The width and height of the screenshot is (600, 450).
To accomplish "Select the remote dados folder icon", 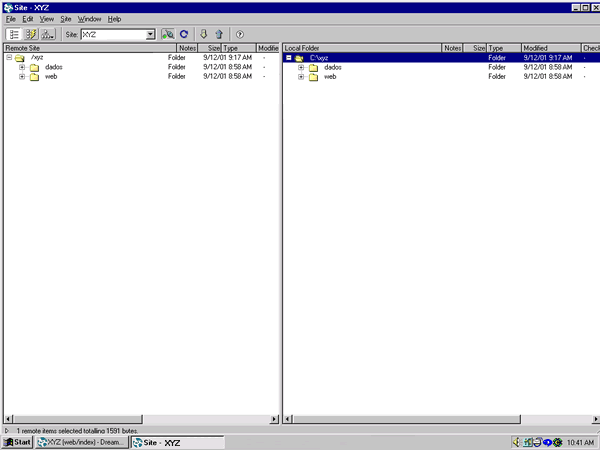I will coord(33,67).
